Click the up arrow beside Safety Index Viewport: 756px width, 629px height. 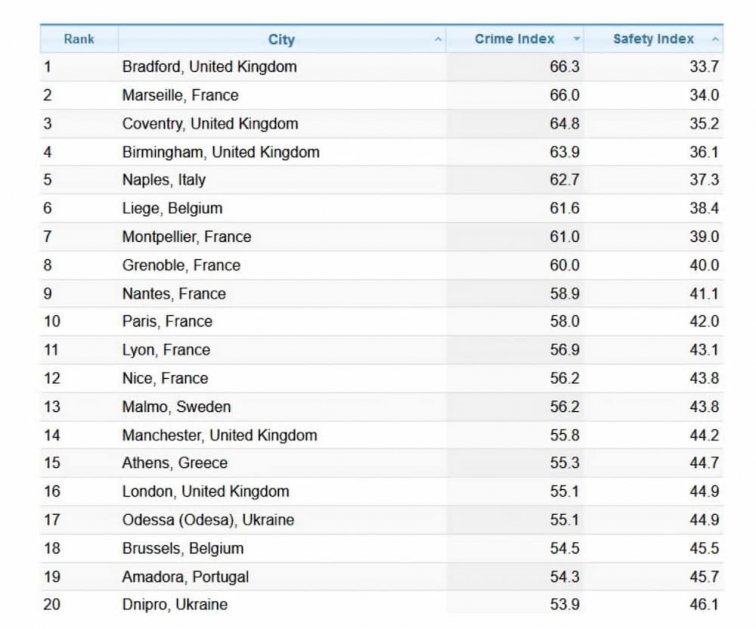pyautogui.click(x=714, y=40)
